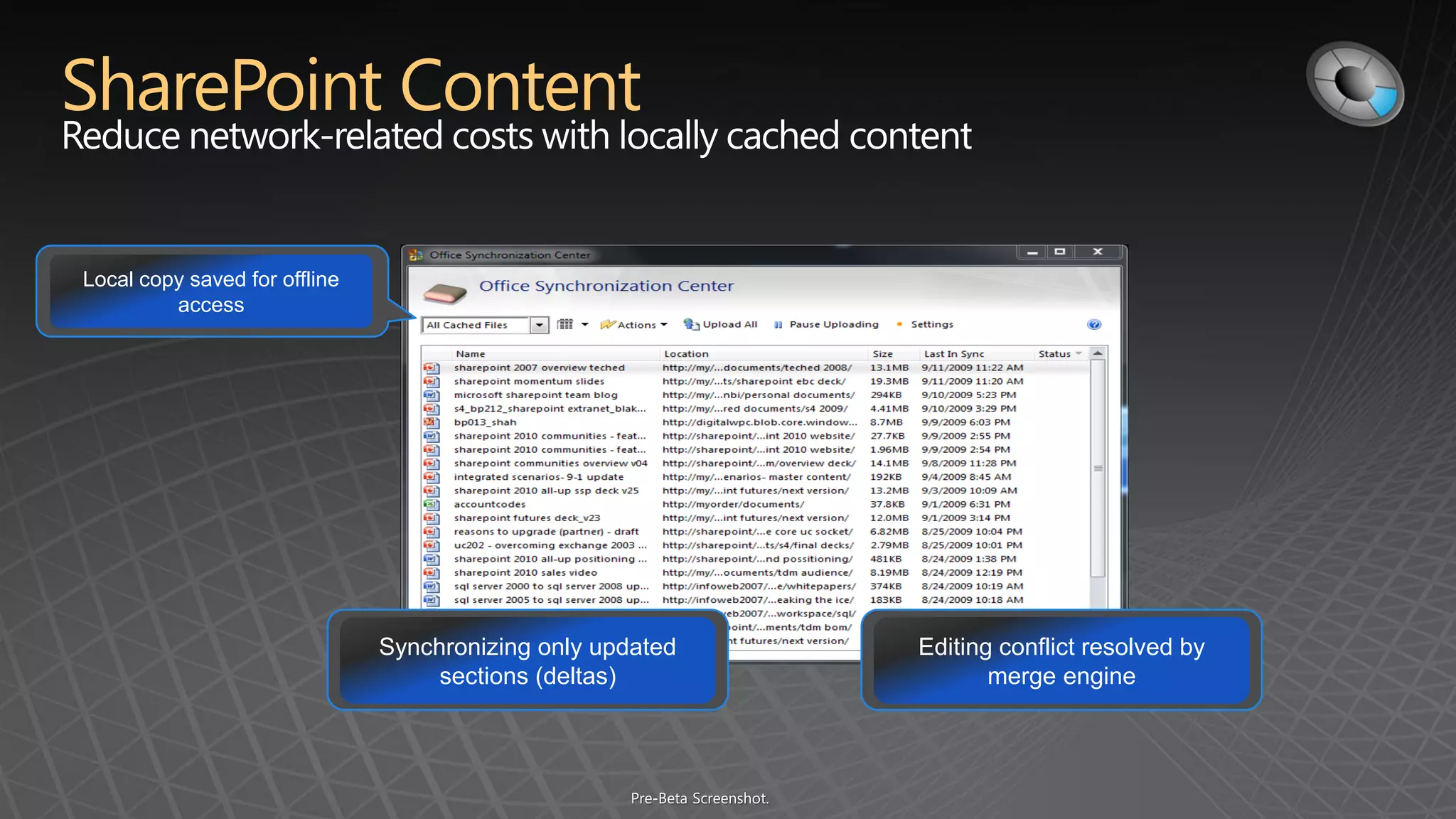The width and height of the screenshot is (1456, 819).
Task: Select 'sharepoint 2010 all-up ssp deck v25'
Action: click(x=755, y=491)
